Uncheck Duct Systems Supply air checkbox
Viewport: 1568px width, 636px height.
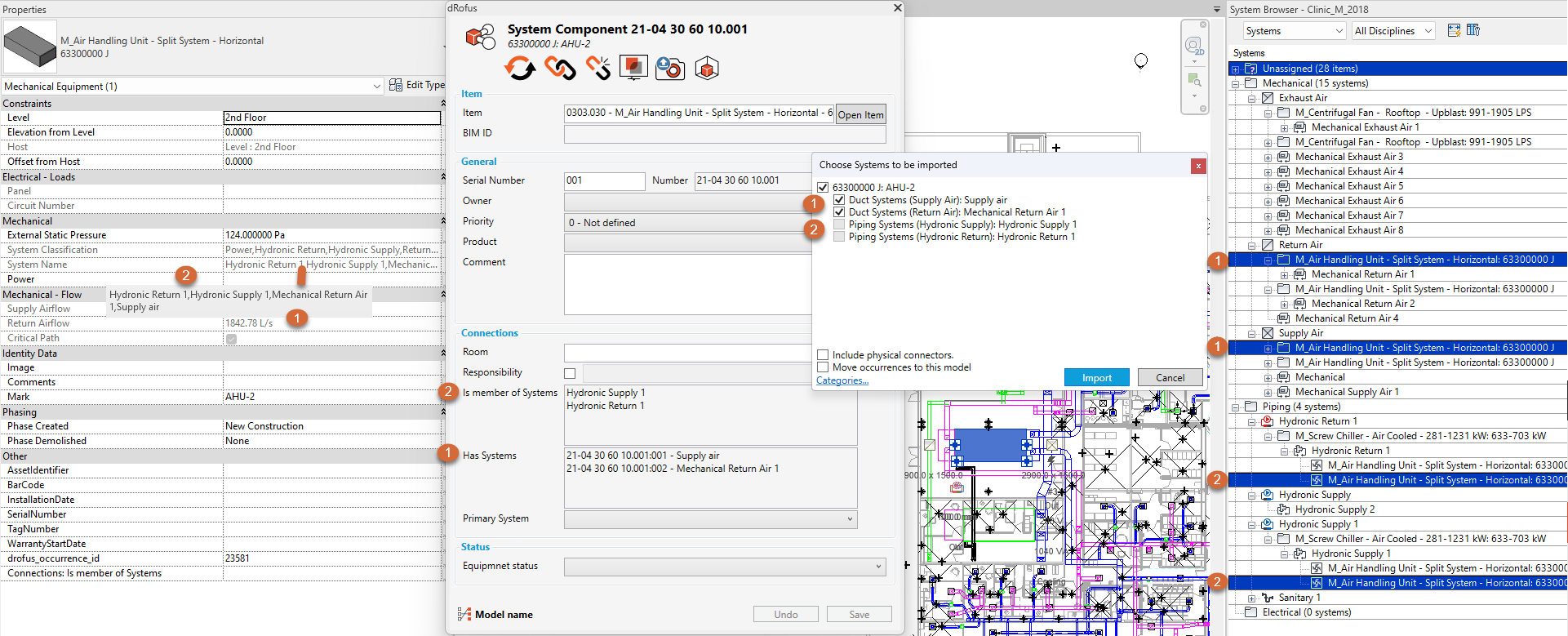point(839,200)
